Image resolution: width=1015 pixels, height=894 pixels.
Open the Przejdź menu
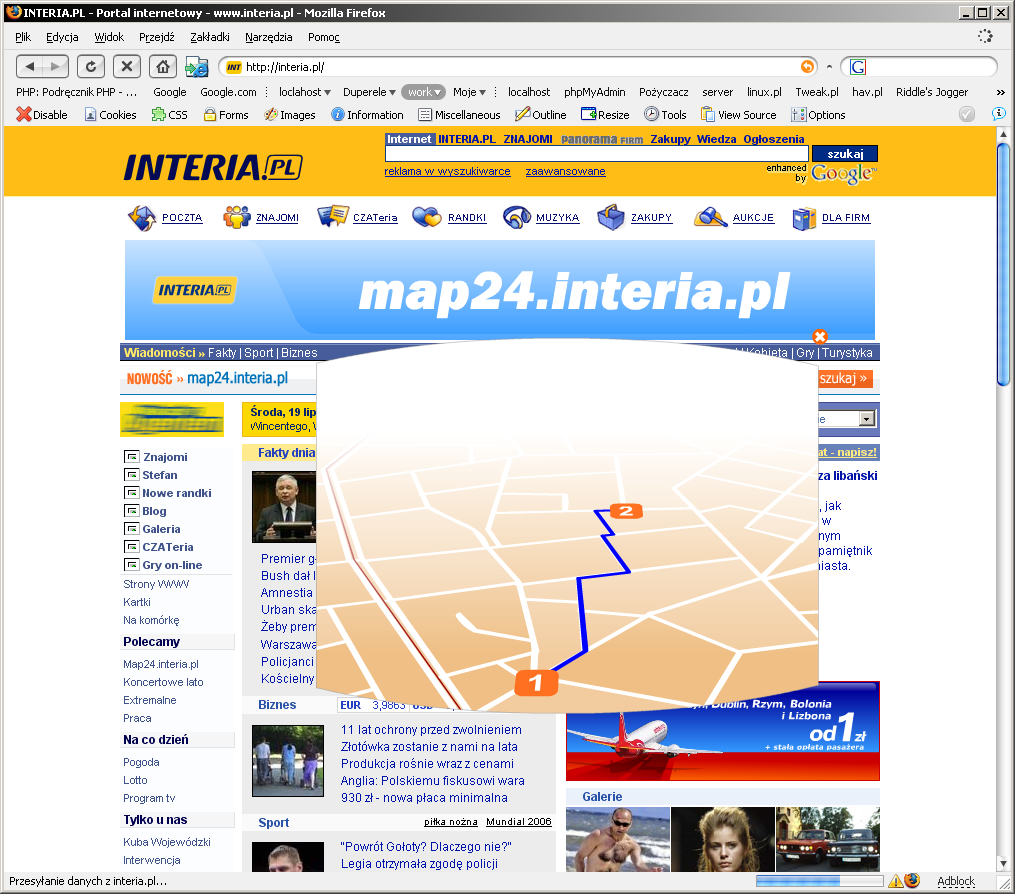[x=157, y=37]
